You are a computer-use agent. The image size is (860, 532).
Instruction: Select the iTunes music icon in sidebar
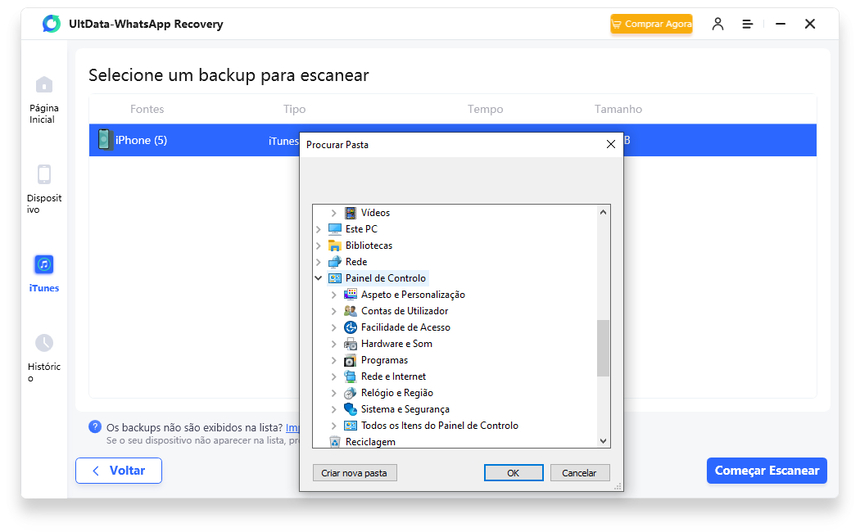(44, 264)
